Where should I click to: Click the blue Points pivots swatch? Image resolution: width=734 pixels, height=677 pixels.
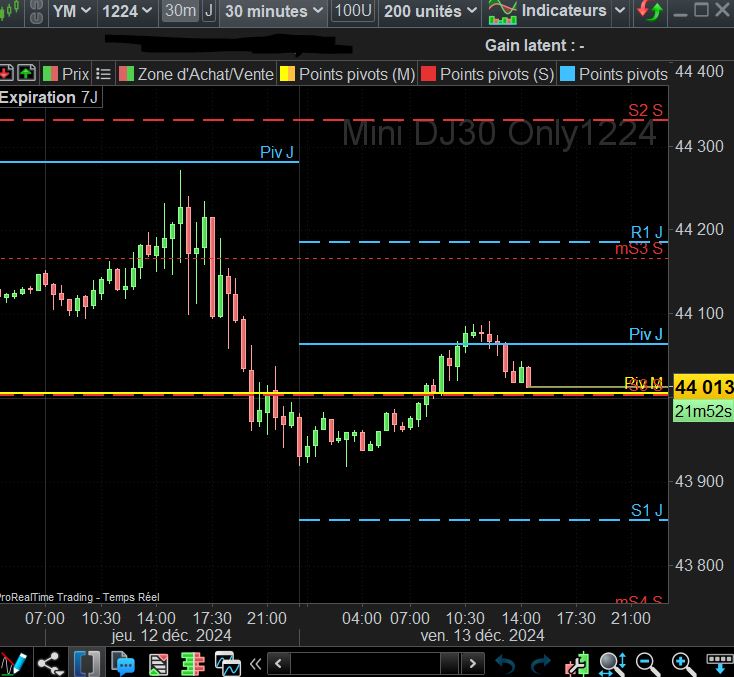click(x=567, y=74)
